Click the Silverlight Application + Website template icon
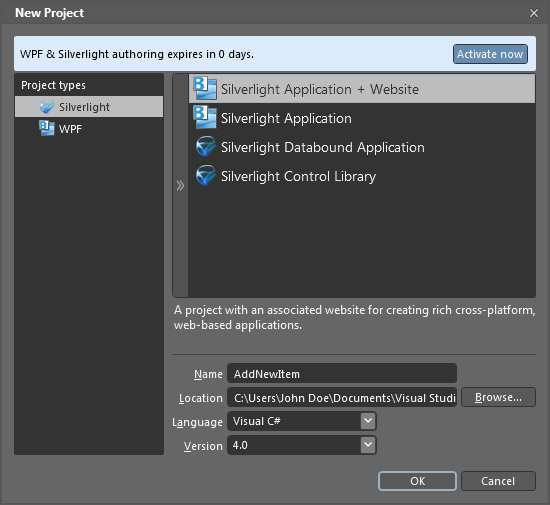The height and width of the screenshot is (505, 550). 205,89
